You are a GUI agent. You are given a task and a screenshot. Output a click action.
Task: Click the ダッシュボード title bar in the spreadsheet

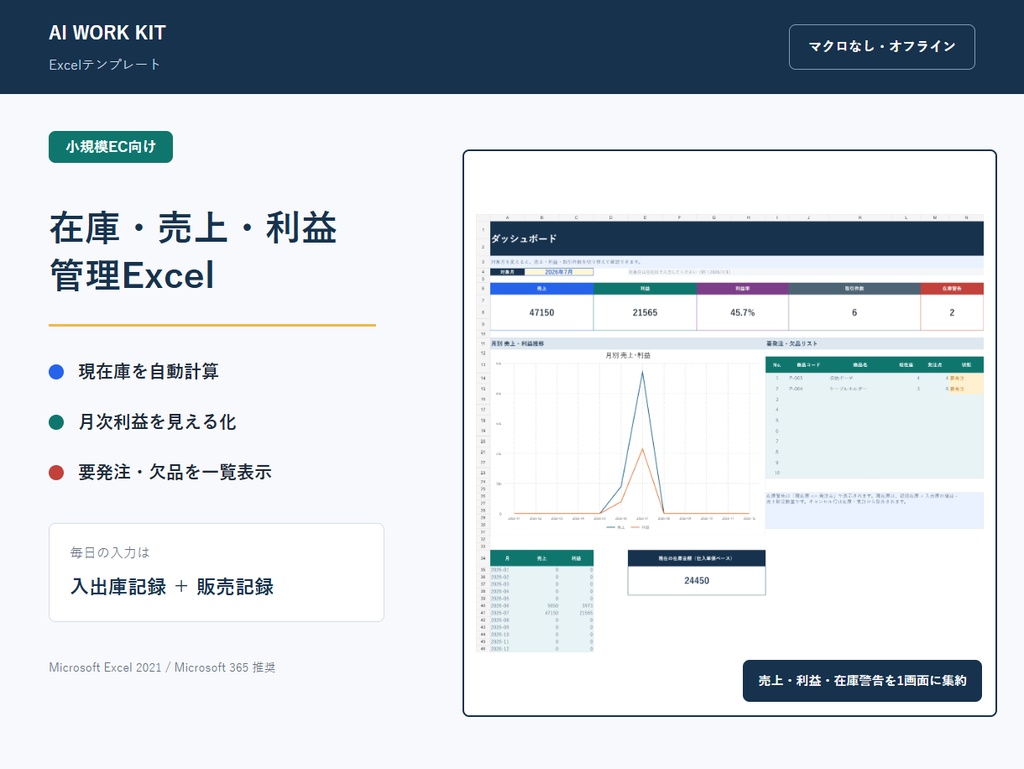click(x=737, y=238)
